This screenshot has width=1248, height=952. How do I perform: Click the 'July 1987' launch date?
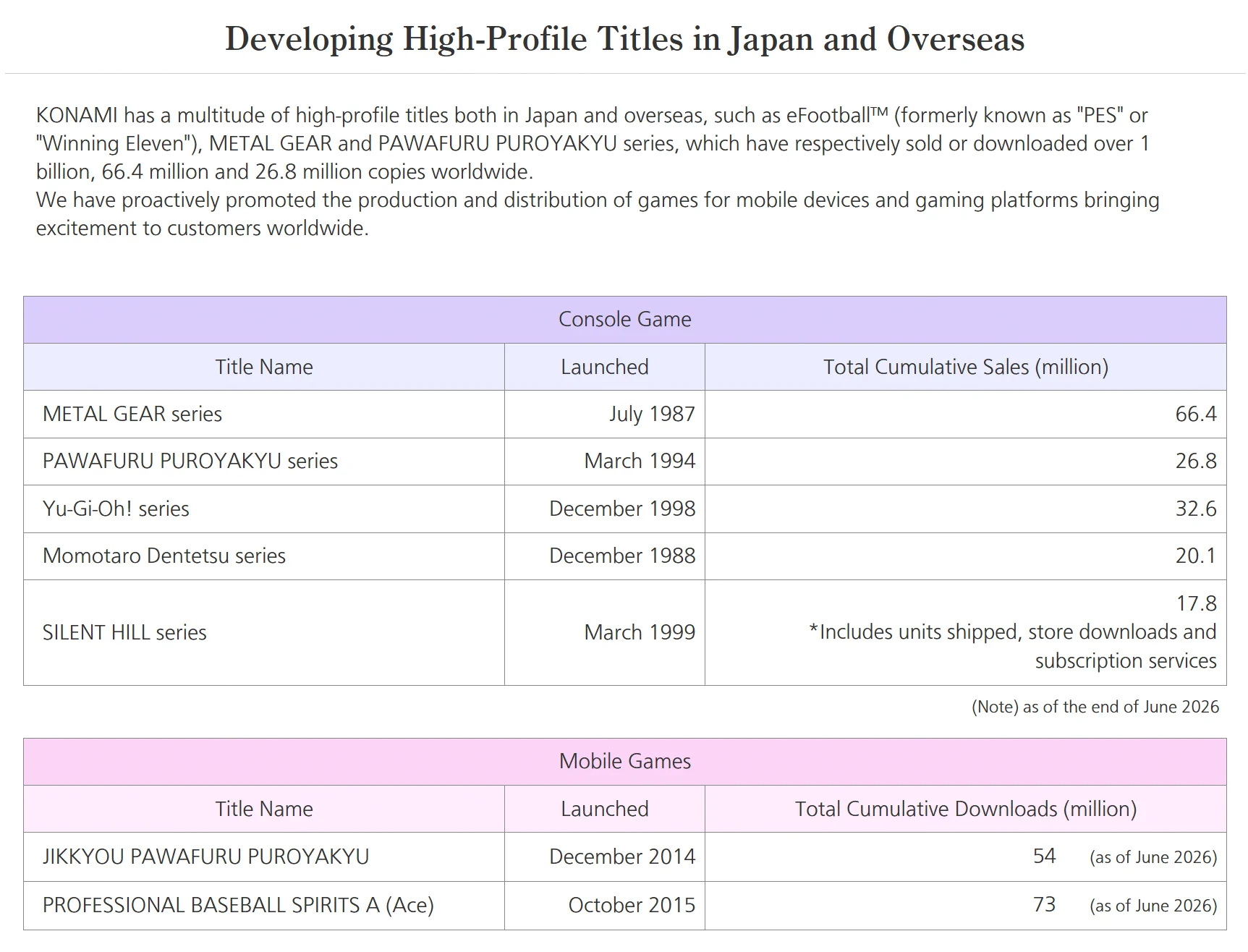coord(652,414)
